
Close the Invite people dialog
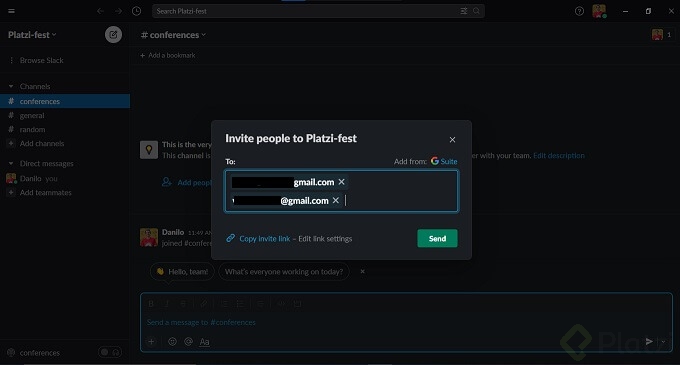(x=452, y=140)
